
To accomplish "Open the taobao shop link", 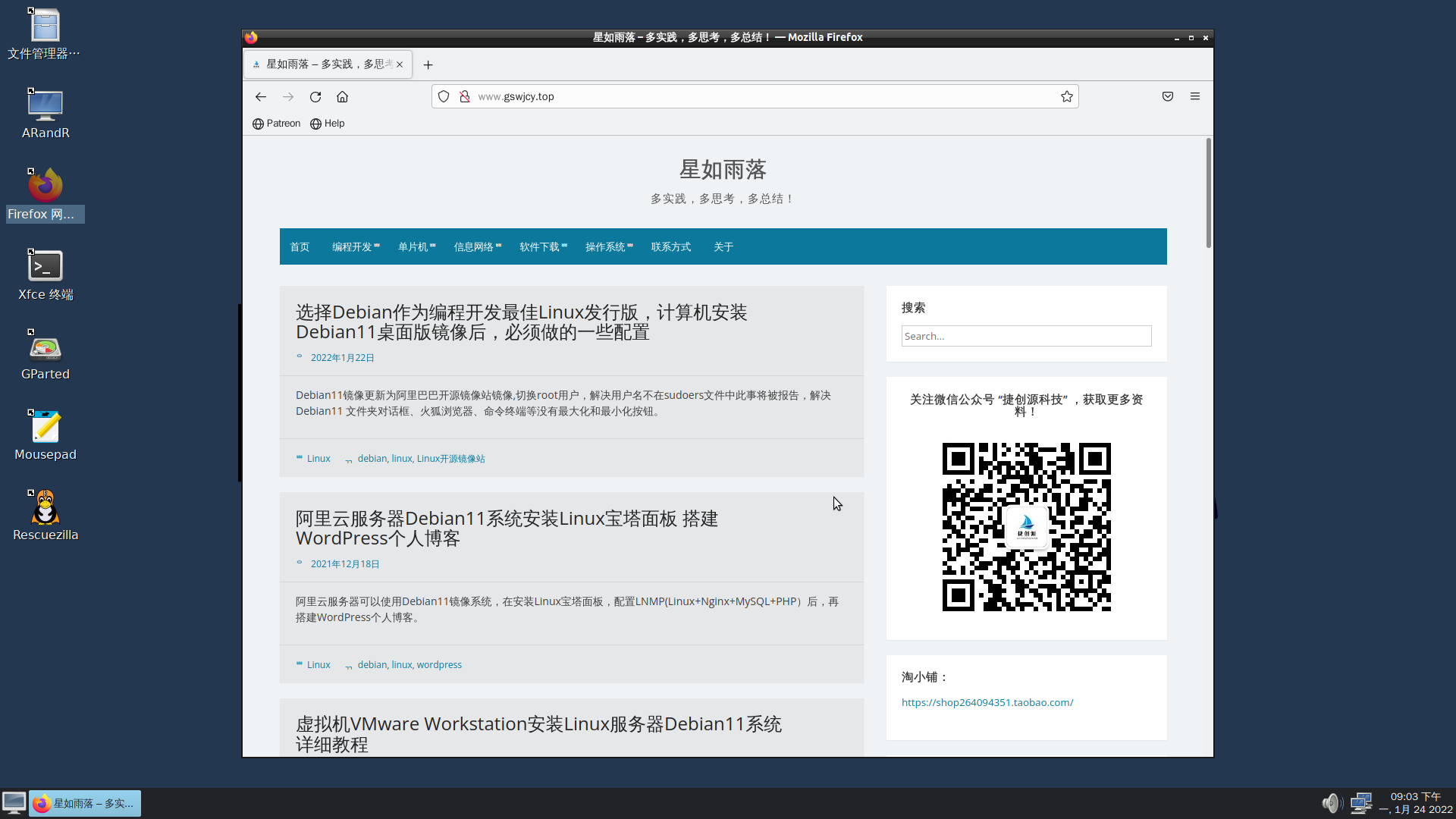I will coord(987,703).
